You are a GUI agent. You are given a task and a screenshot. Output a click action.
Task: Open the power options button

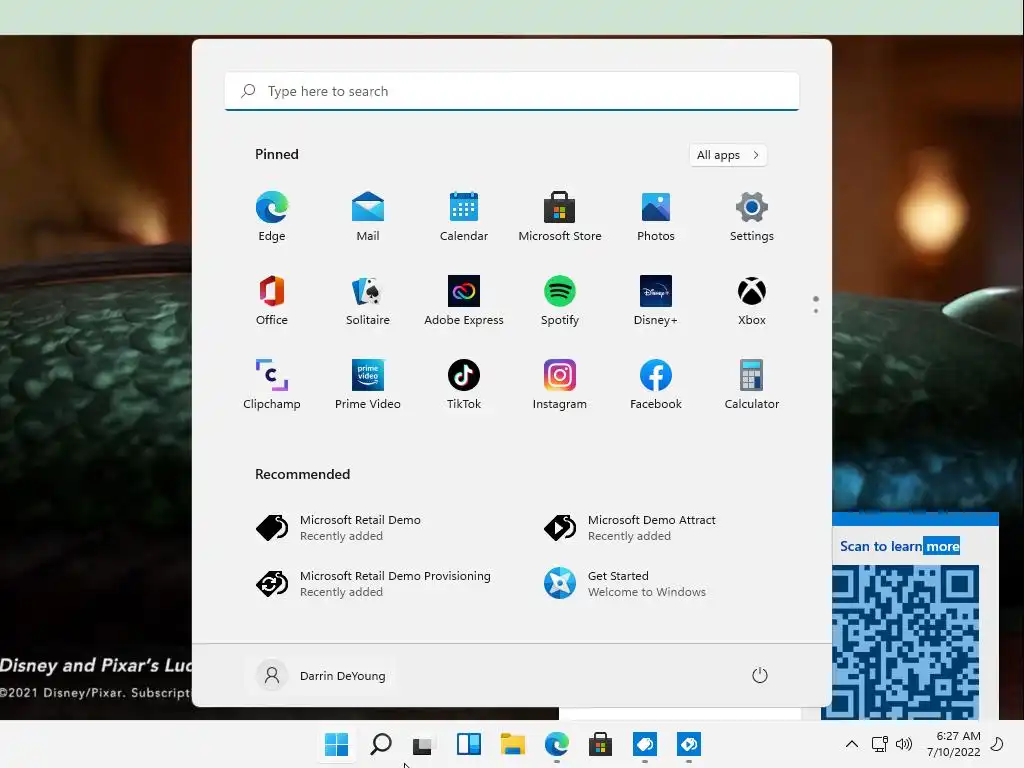[x=760, y=675]
